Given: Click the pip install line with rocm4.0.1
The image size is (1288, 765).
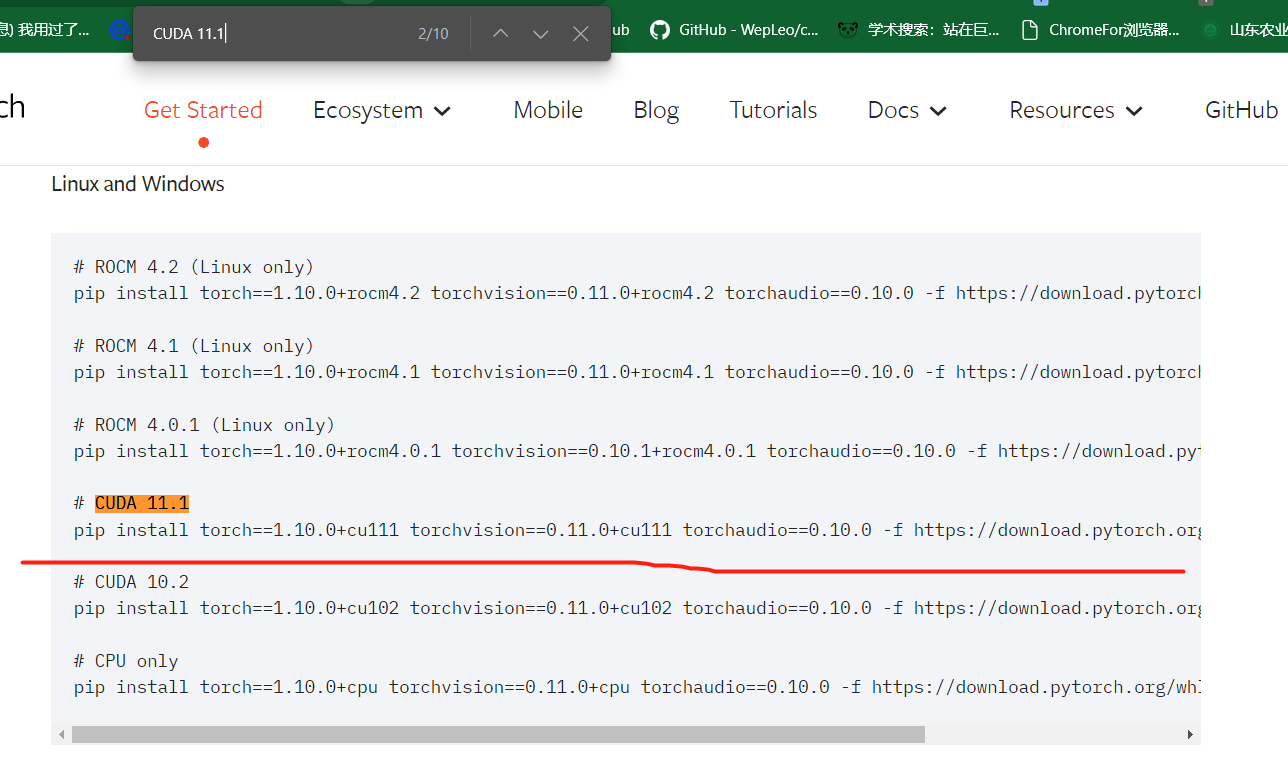Looking at the screenshot, I should [x=636, y=451].
